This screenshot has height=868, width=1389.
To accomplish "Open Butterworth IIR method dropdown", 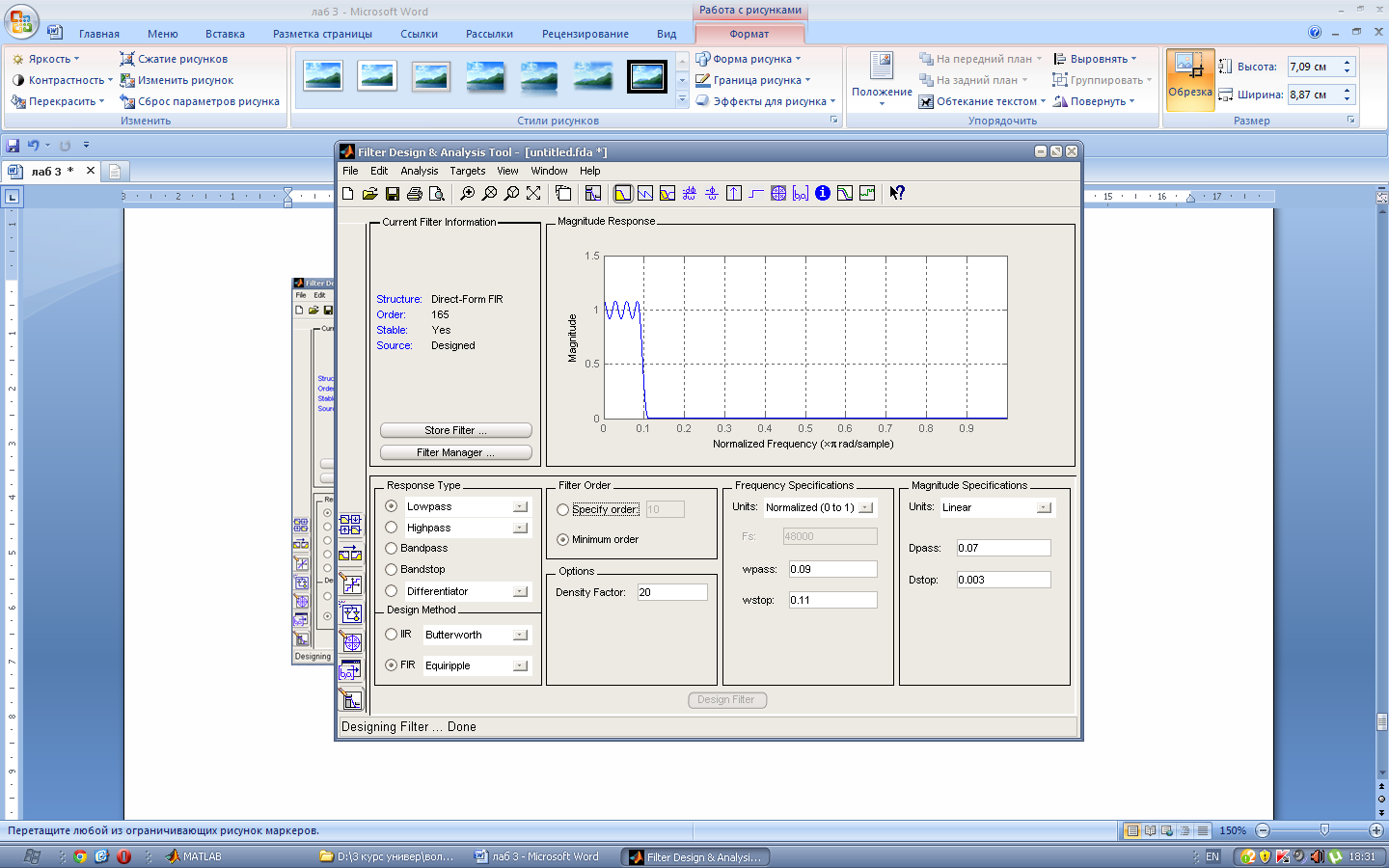I will click(521, 635).
